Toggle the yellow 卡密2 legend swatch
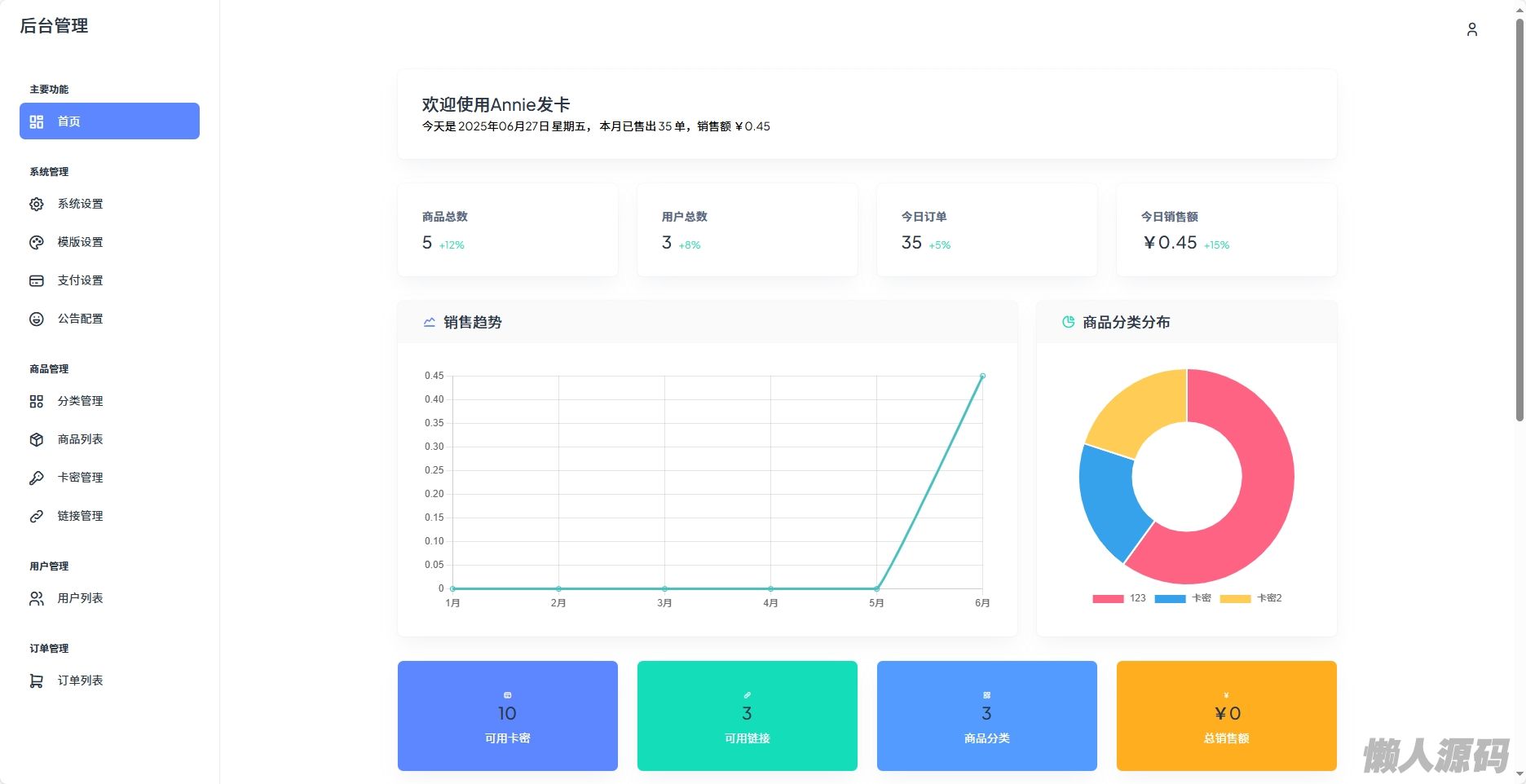Screen dimensions: 1526x784 point(1236,599)
